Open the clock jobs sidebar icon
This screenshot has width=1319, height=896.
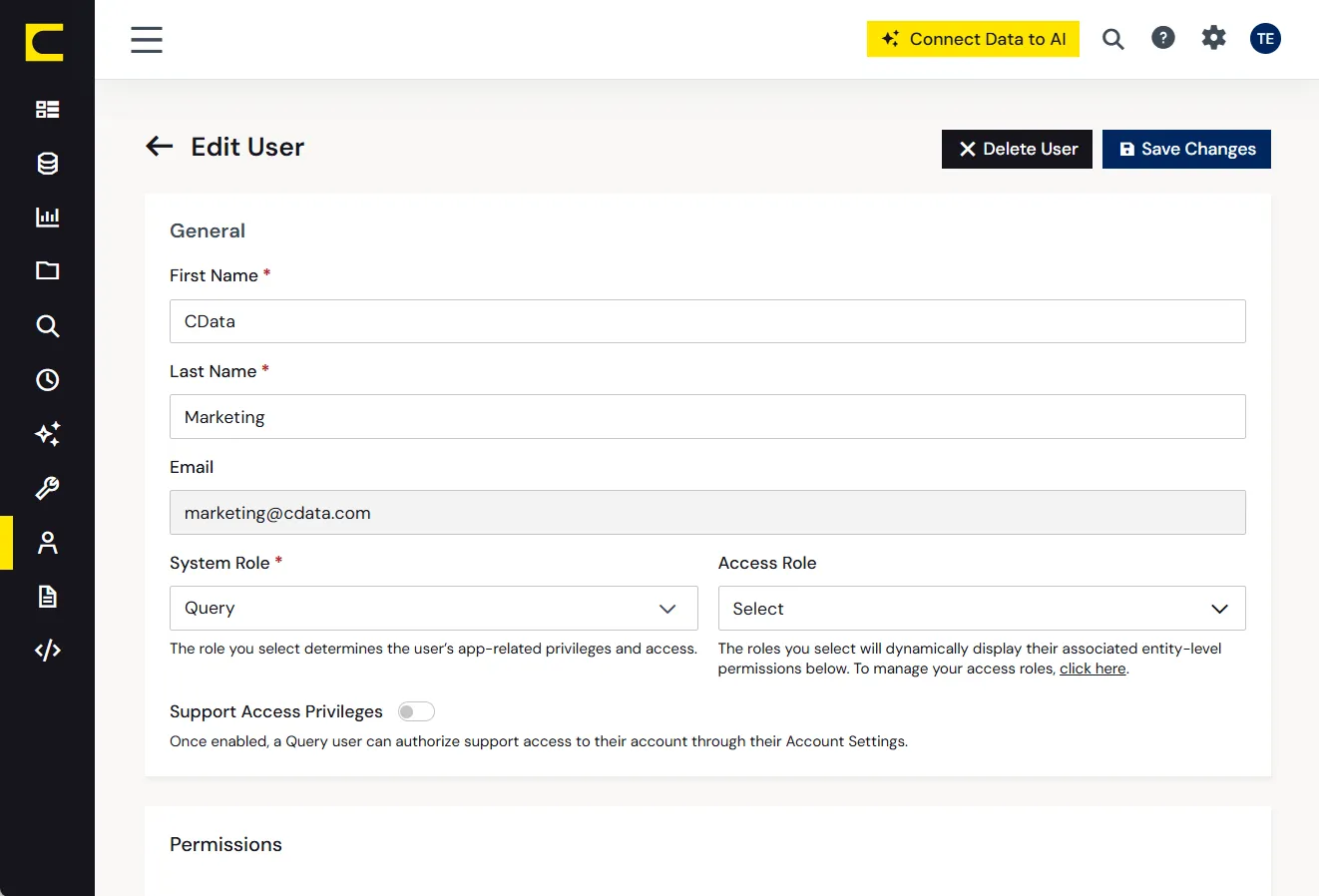47,379
